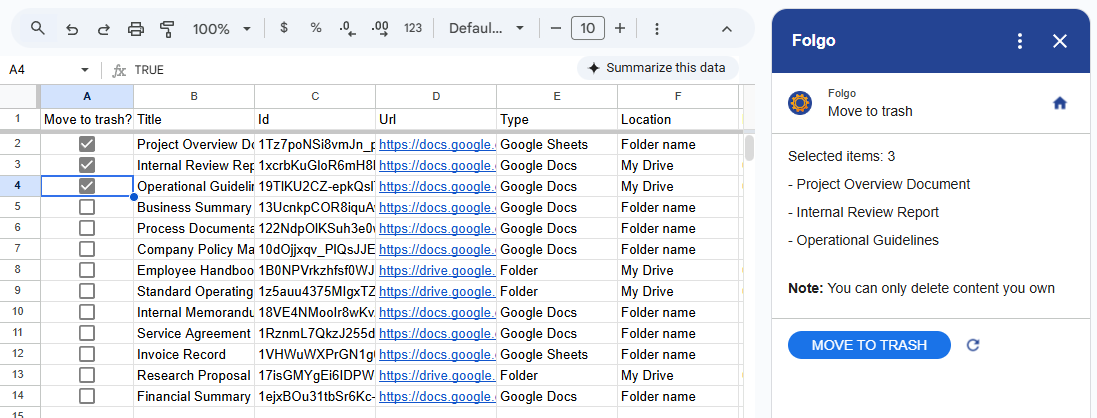This screenshot has height=418, width=1097.
Task: Click Id cell starting 1VHWuWXPrGN1
Action: 315,354
